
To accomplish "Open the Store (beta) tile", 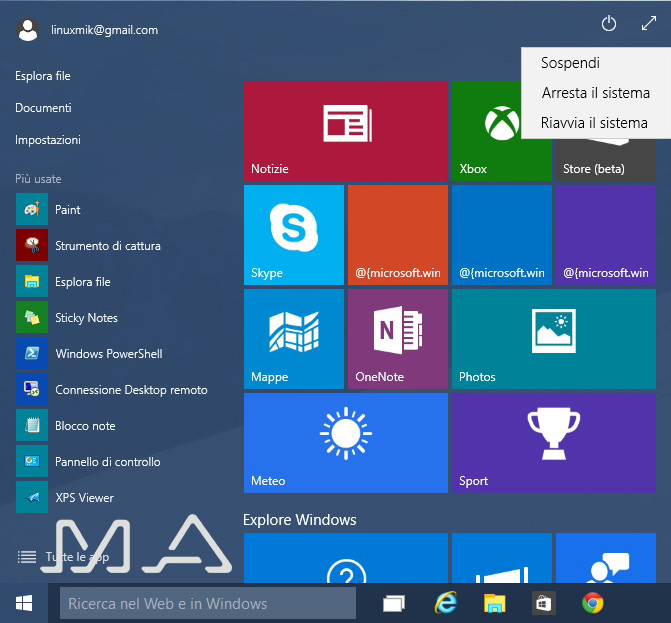I will (606, 160).
